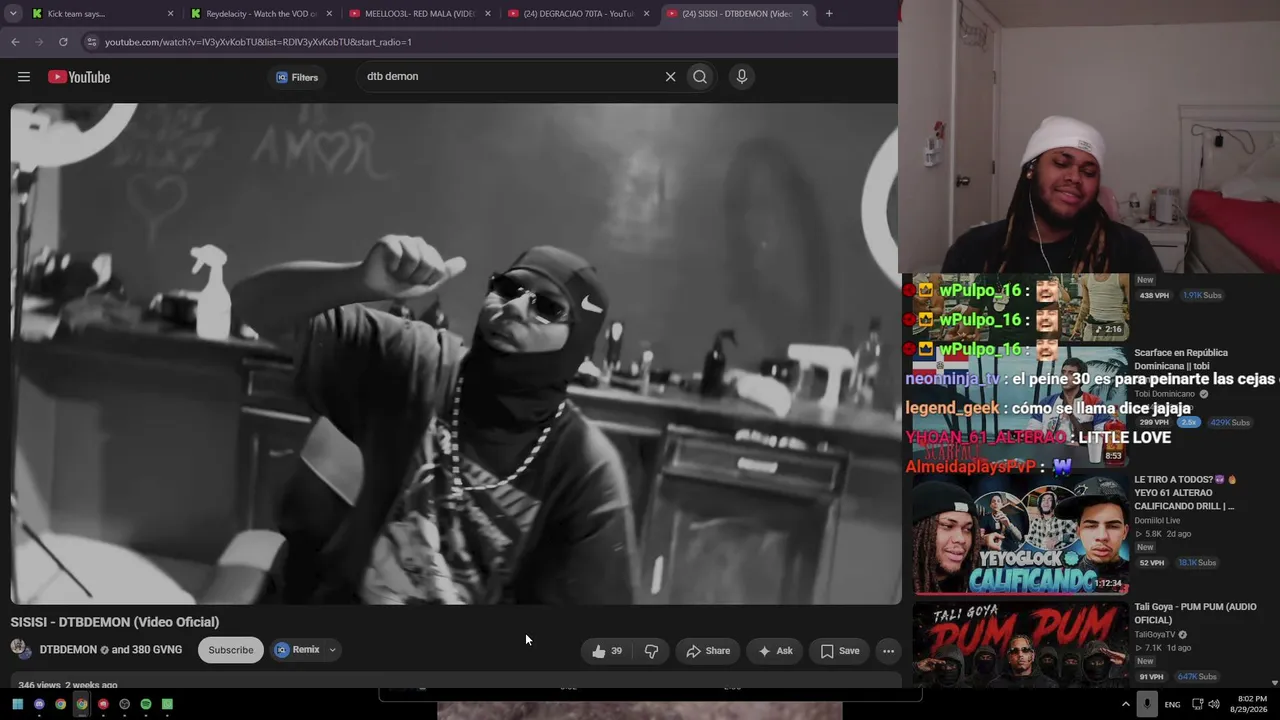Open the Windows Start button
Viewport: 1280px width, 720px height.
point(18,704)
